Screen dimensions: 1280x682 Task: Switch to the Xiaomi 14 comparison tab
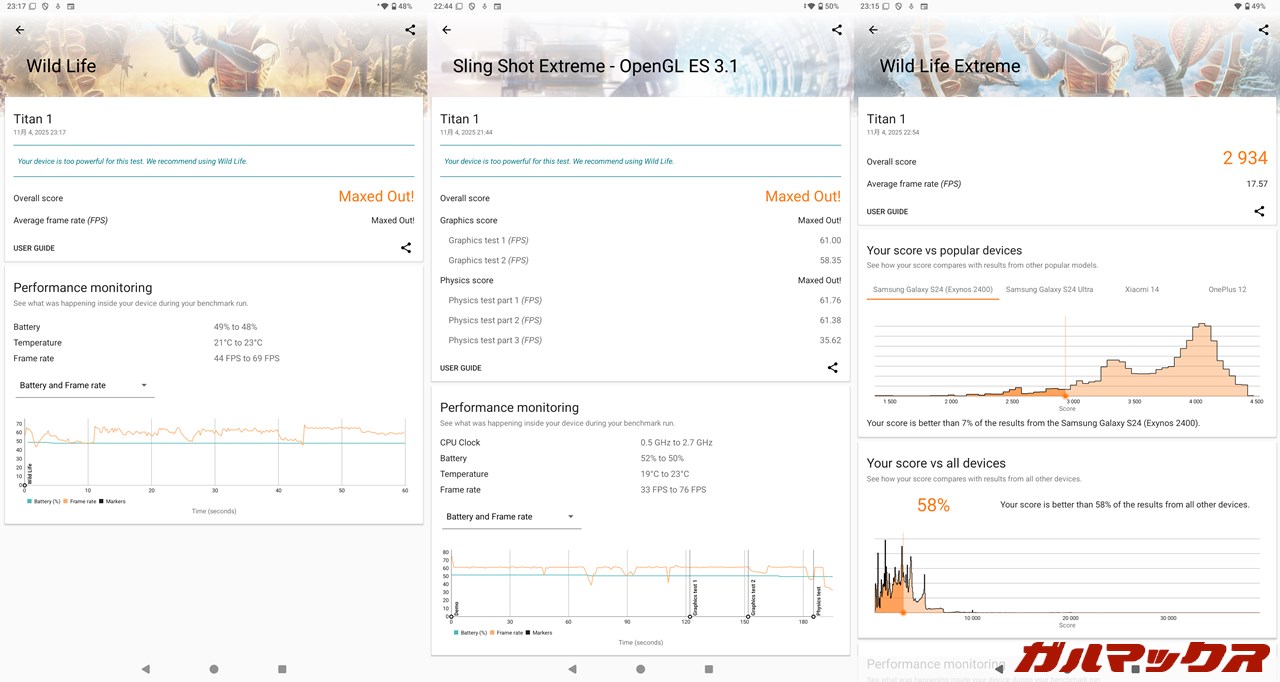click(1141, 289)
